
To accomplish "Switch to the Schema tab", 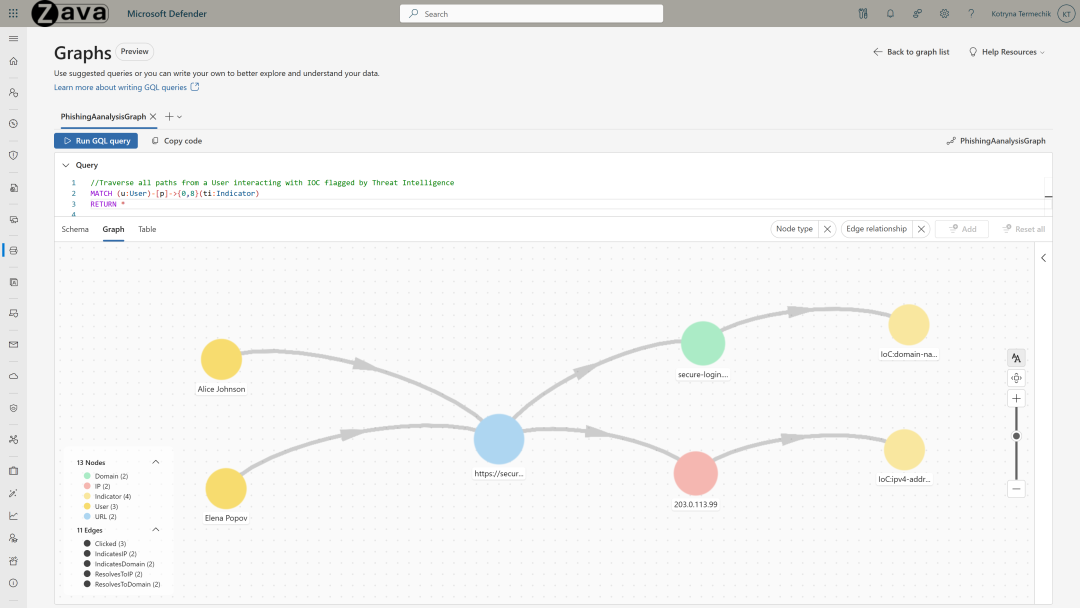I will (75, 229).
